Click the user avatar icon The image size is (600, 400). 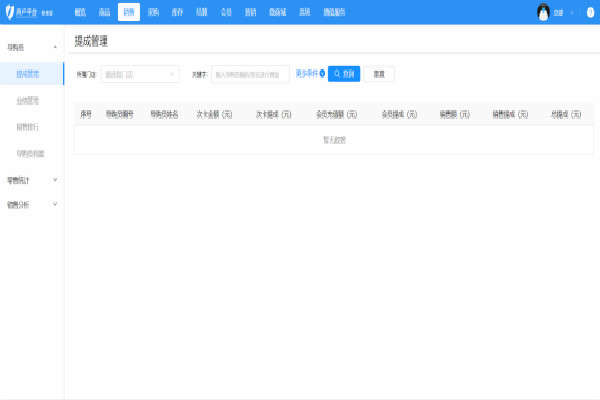(542, 12)
